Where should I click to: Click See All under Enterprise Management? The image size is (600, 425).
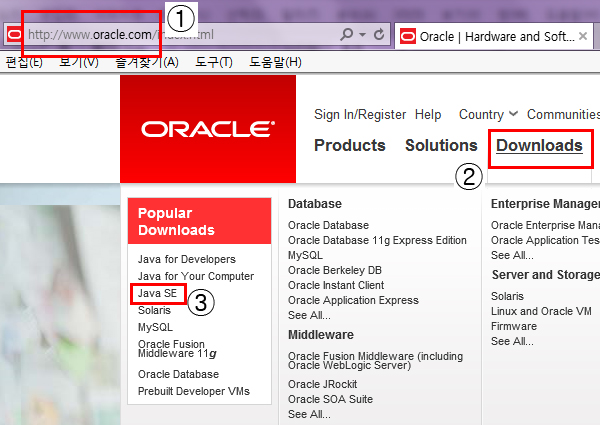[x=512, y=255]
